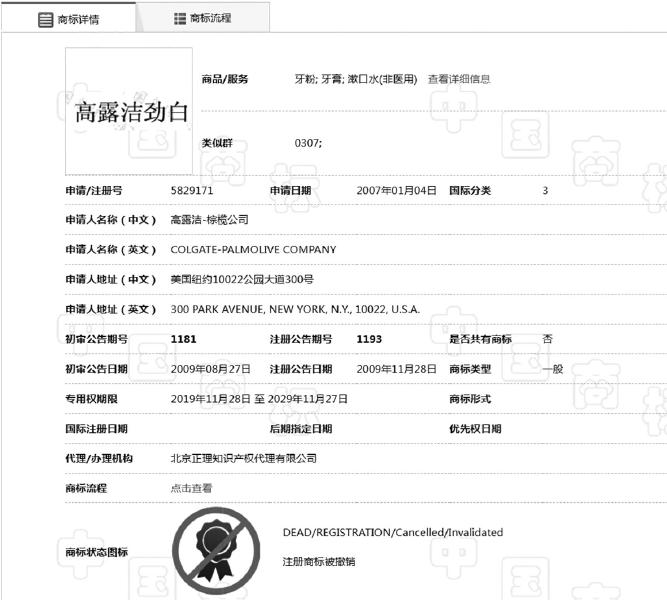
Task: Click the 专用权期限 label
Action: tap(91, 399)
